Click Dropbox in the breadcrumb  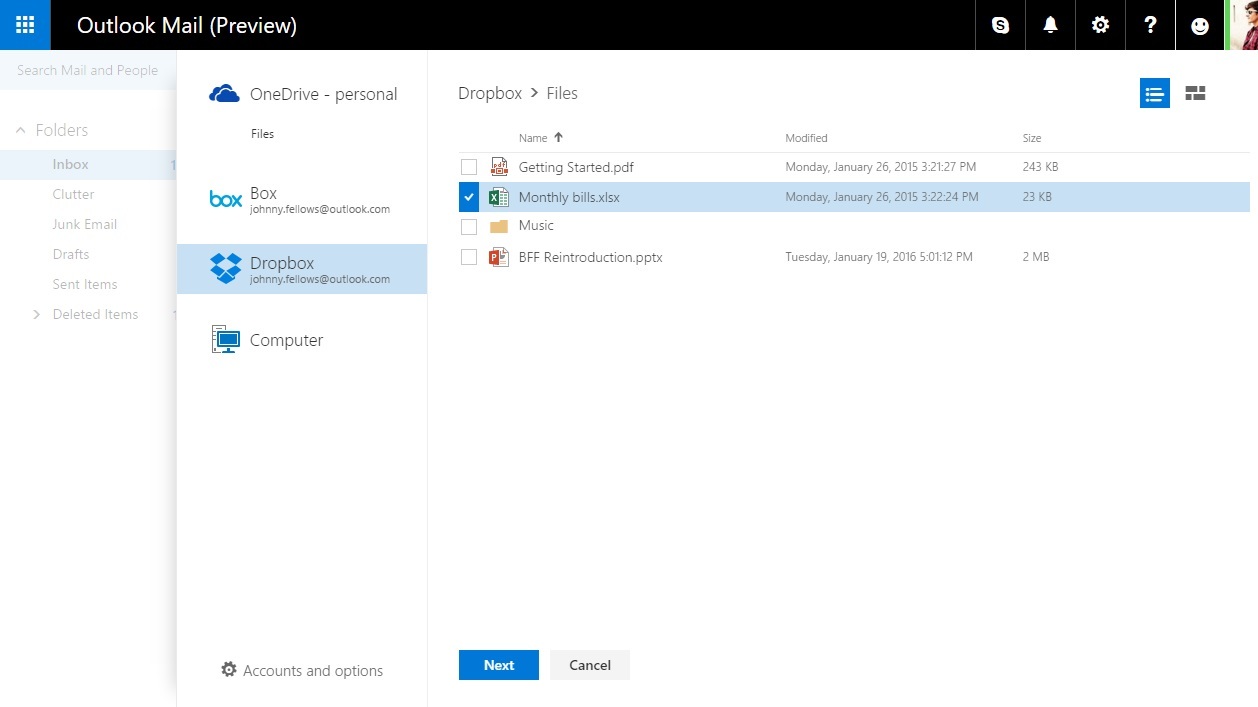(490, 93)
